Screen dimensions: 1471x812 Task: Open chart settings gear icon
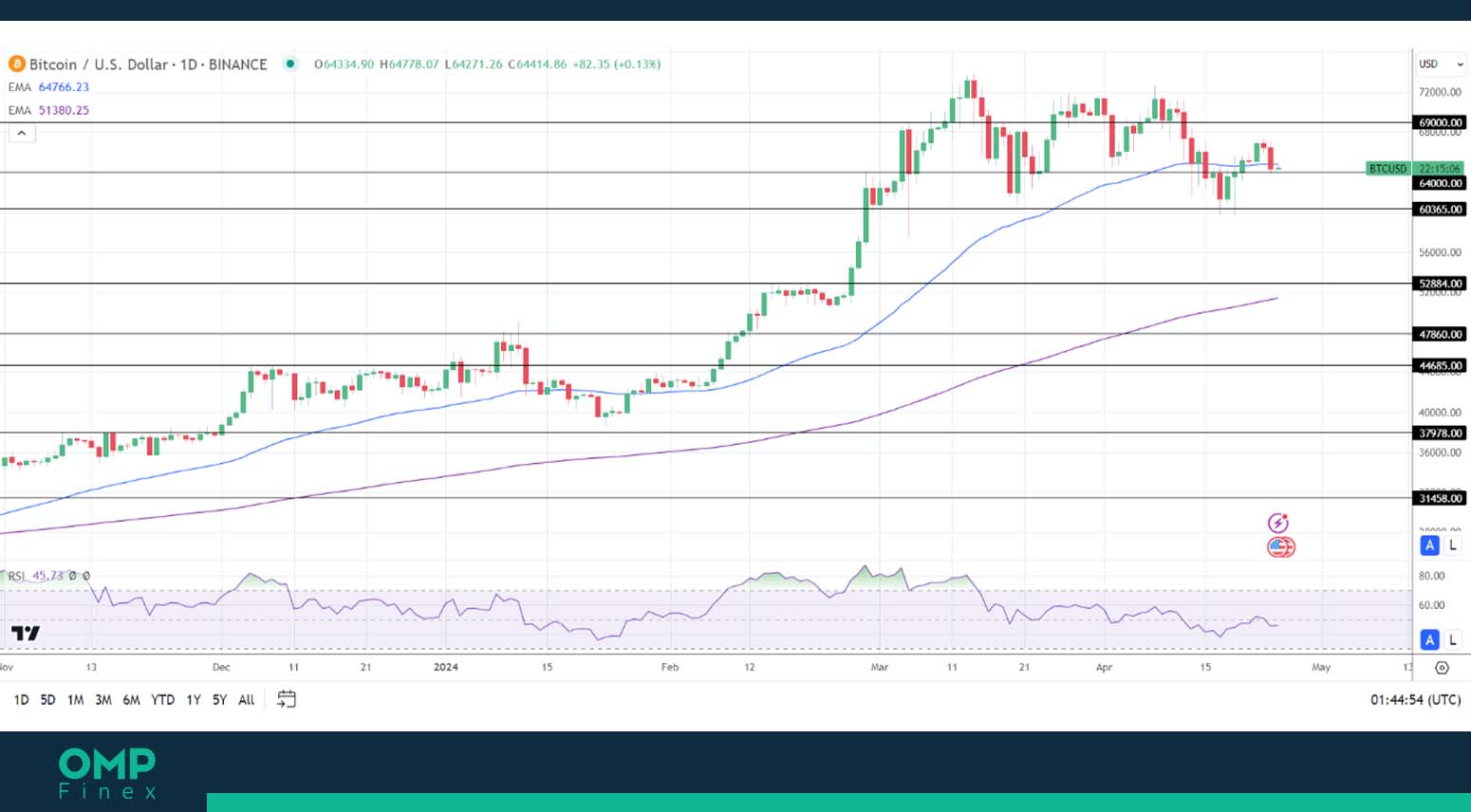coord(1442,668)
